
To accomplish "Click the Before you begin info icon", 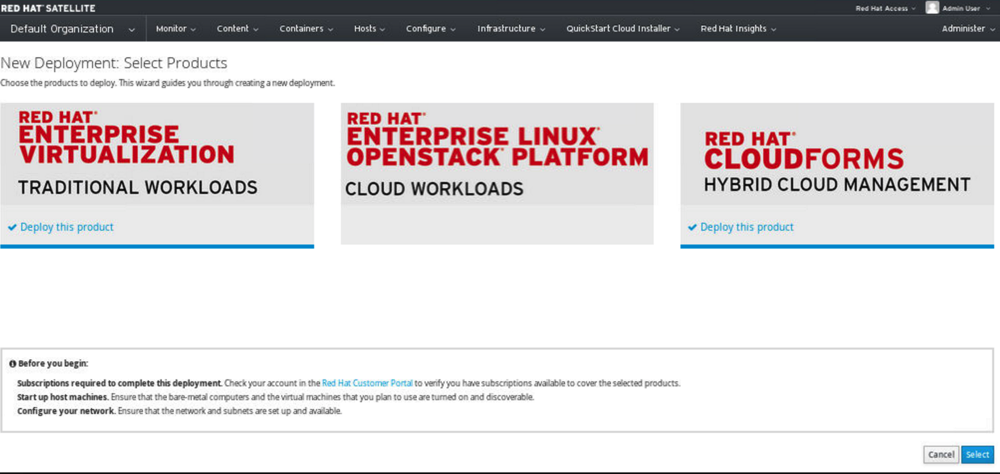I will [13, 364].
